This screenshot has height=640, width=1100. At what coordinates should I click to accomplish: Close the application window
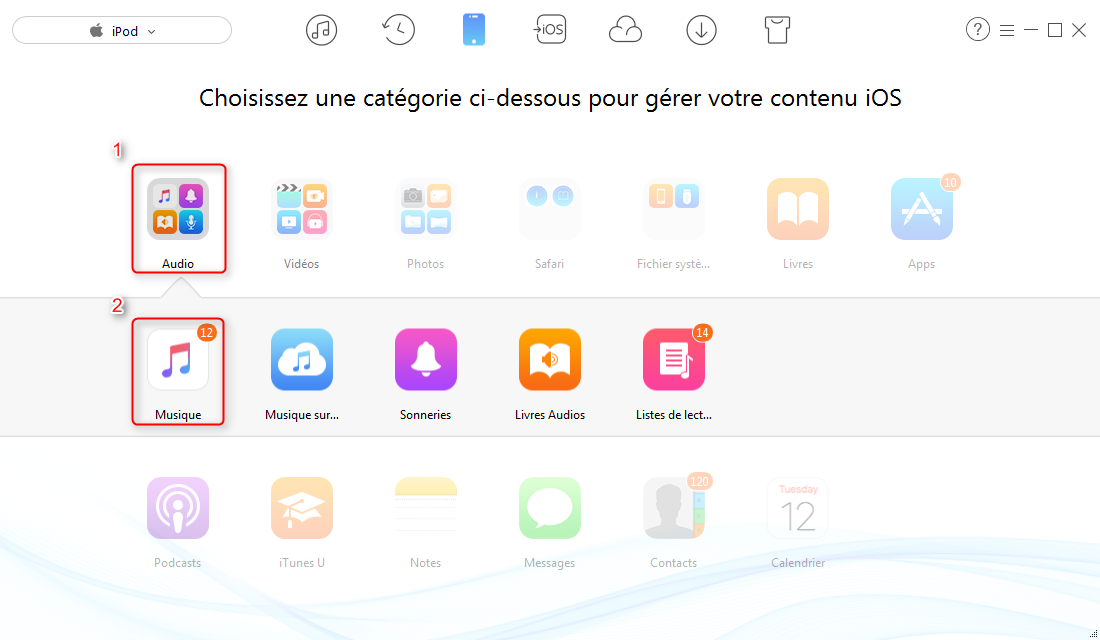[1079, 30]
